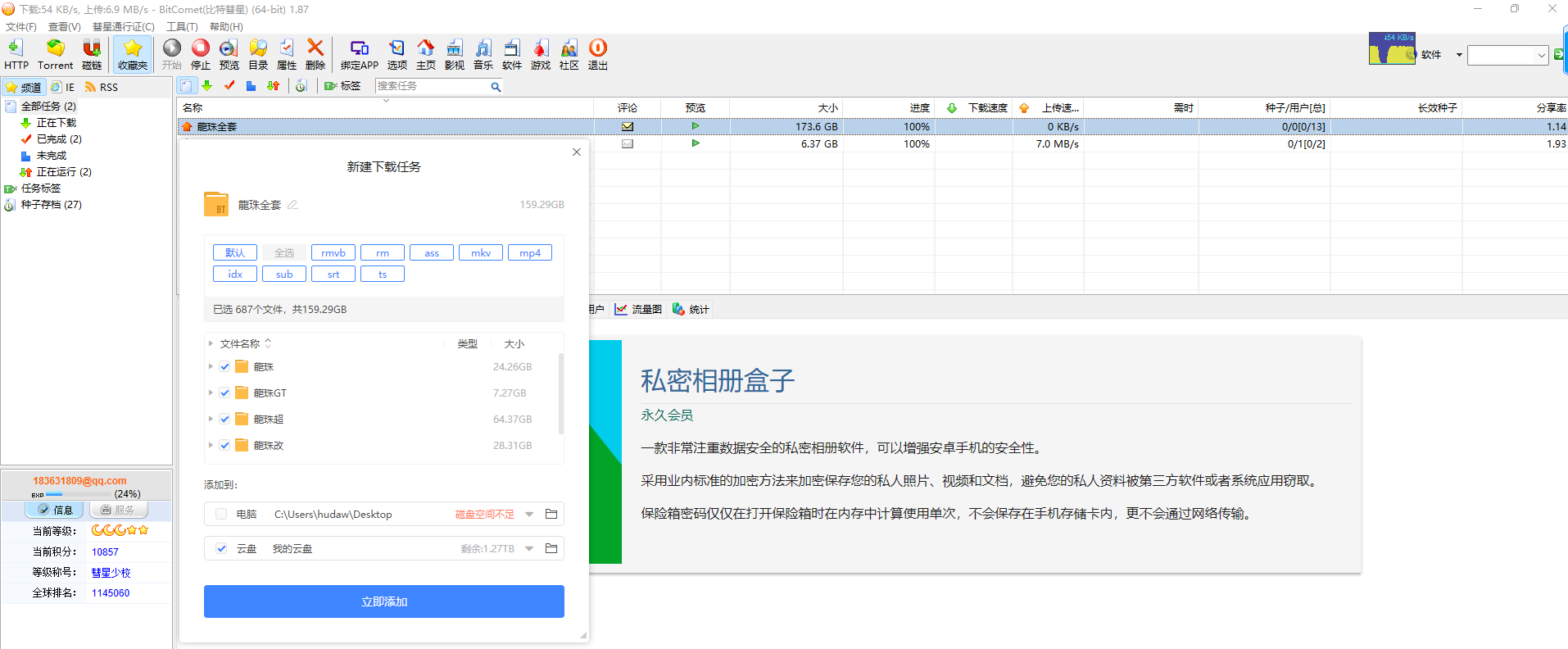Go to the 主页 home page
Screen dimensions: 1568x649
(426, 54)
